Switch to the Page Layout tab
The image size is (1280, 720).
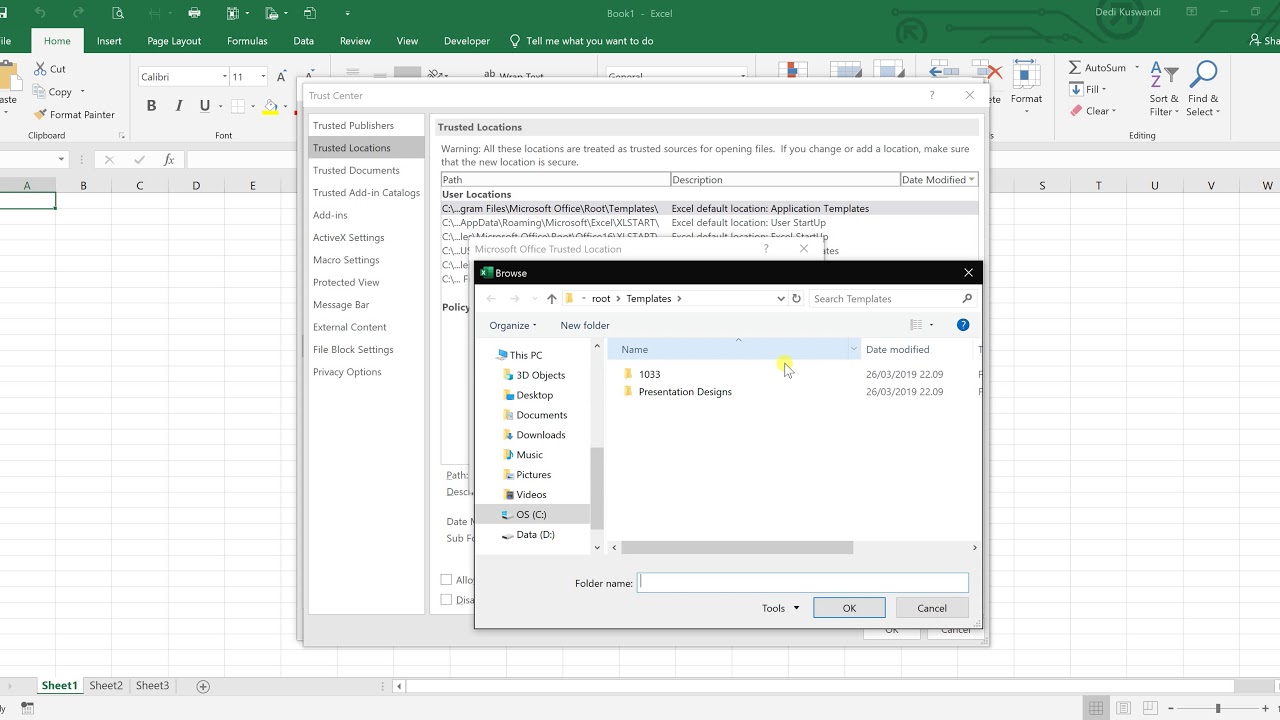point(174,41)
